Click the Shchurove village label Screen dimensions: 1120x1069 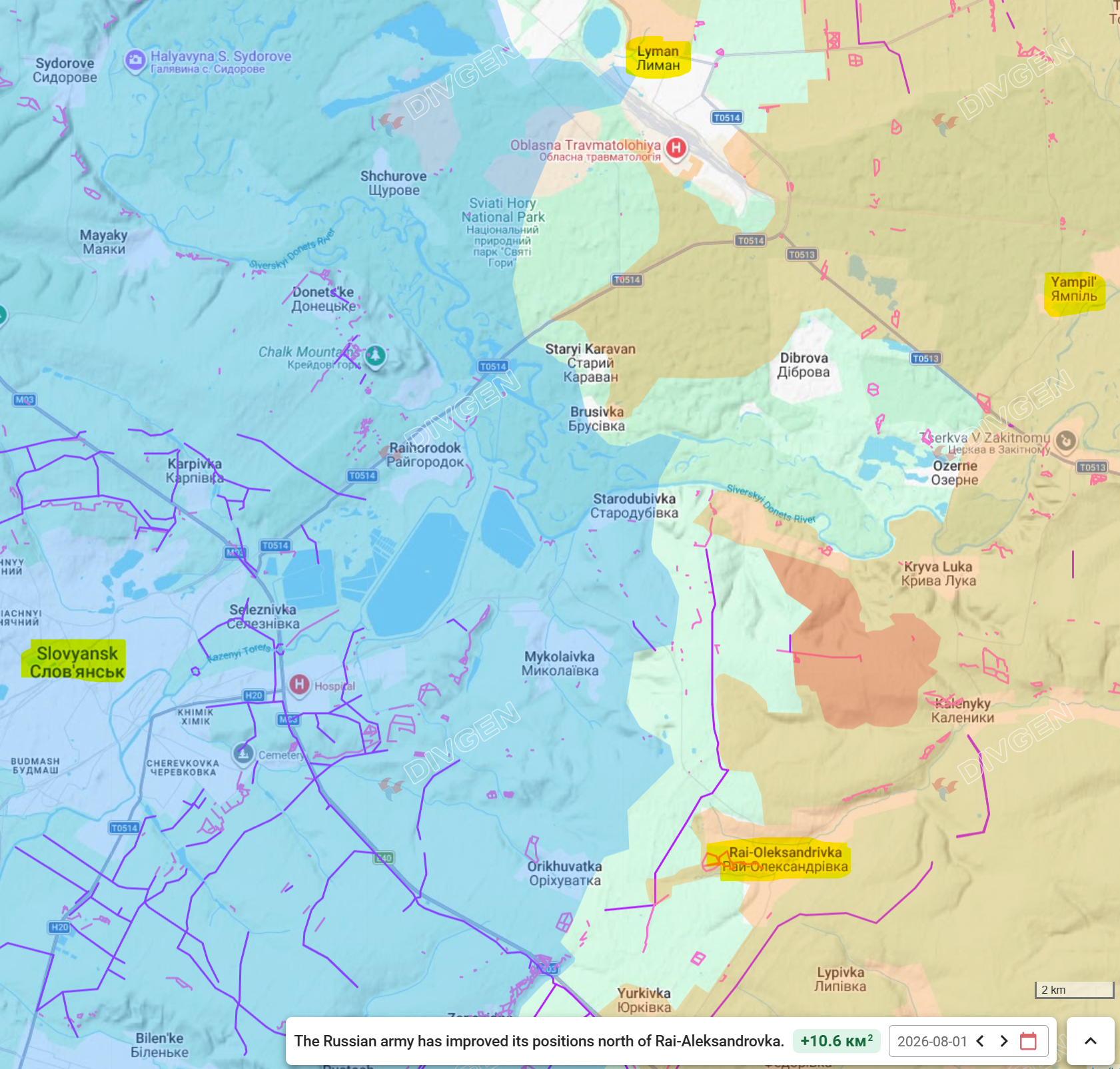[394, 183]
